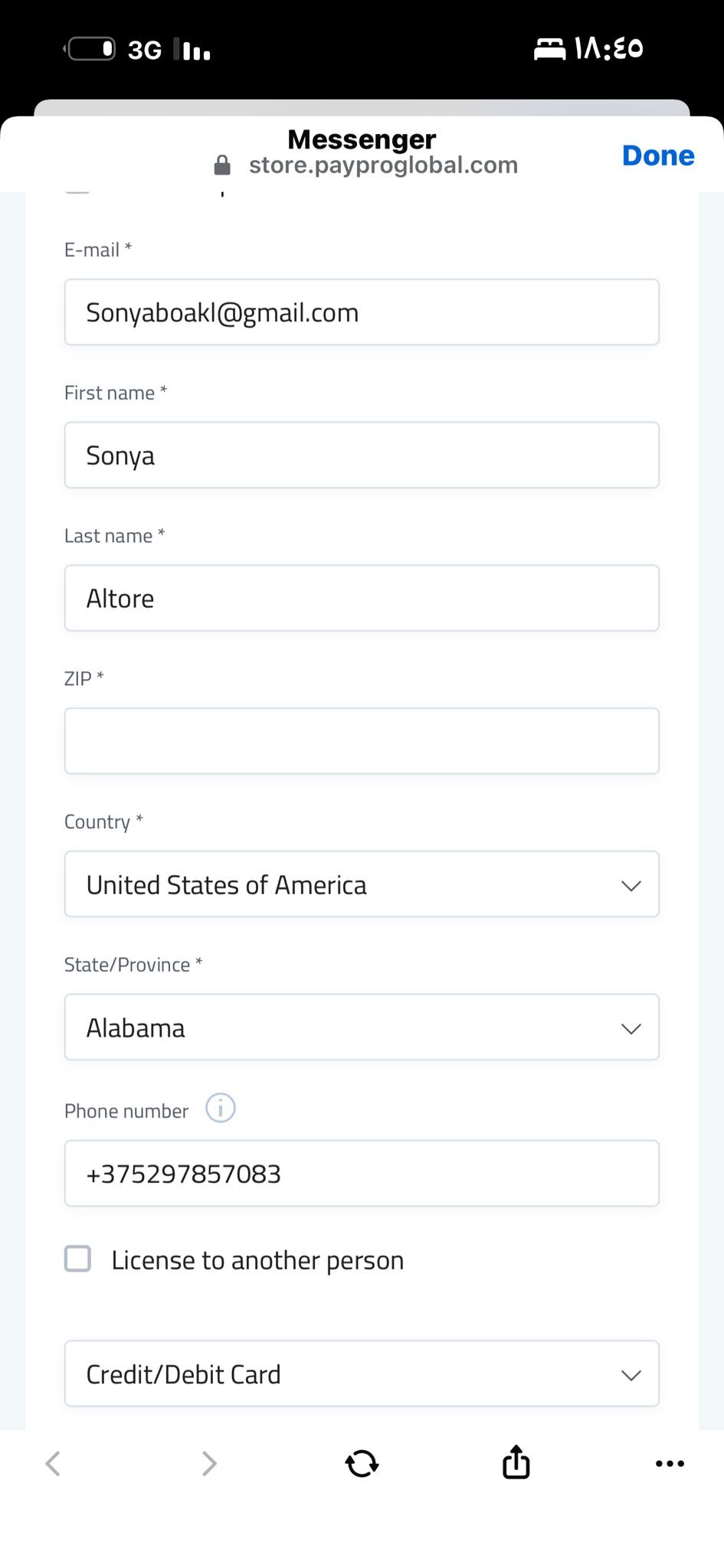Click the browser forward arrow
Screen dimensions: 724x1568
[x=208, y=1463]
